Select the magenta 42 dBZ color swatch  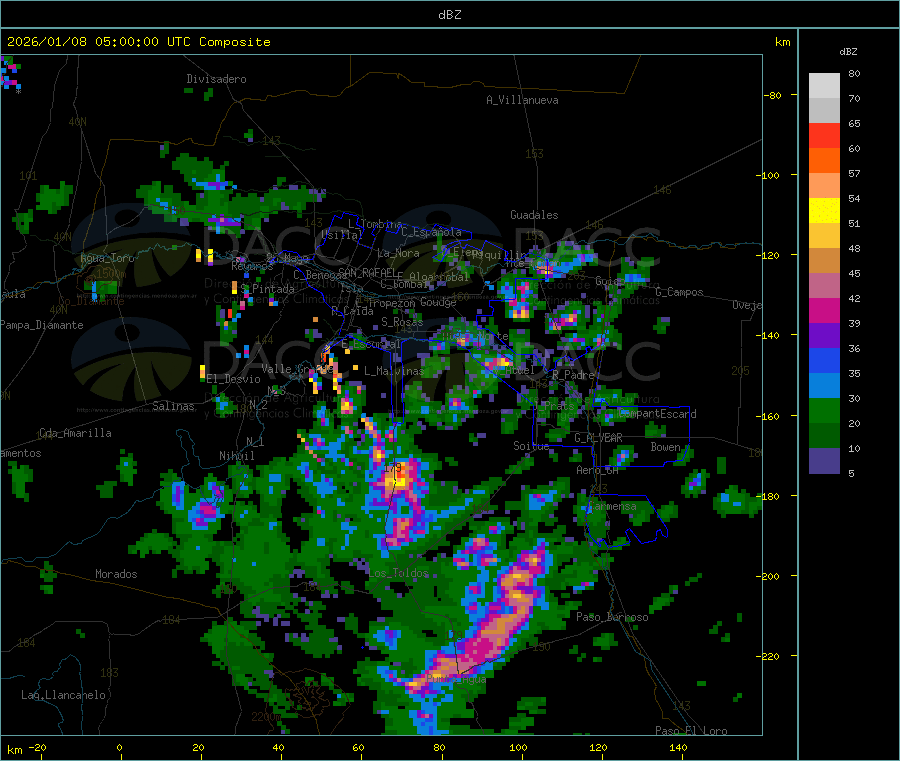click(x=824, y=310)
